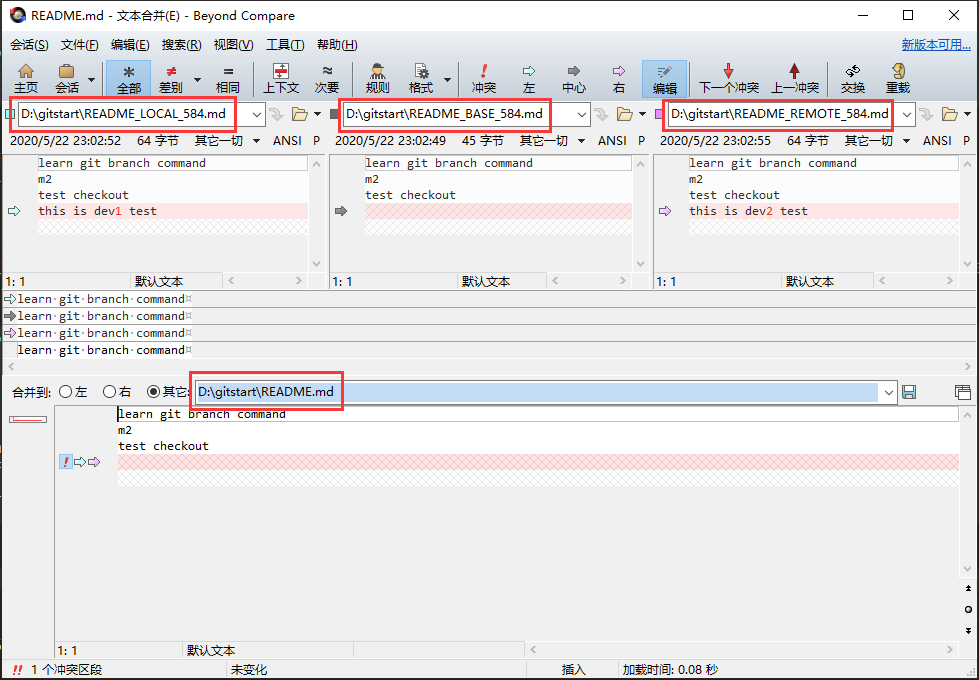Select the 差别 (Differences) filter icon
This screenshot has height=680, width=979.
(x=171, y=78)
